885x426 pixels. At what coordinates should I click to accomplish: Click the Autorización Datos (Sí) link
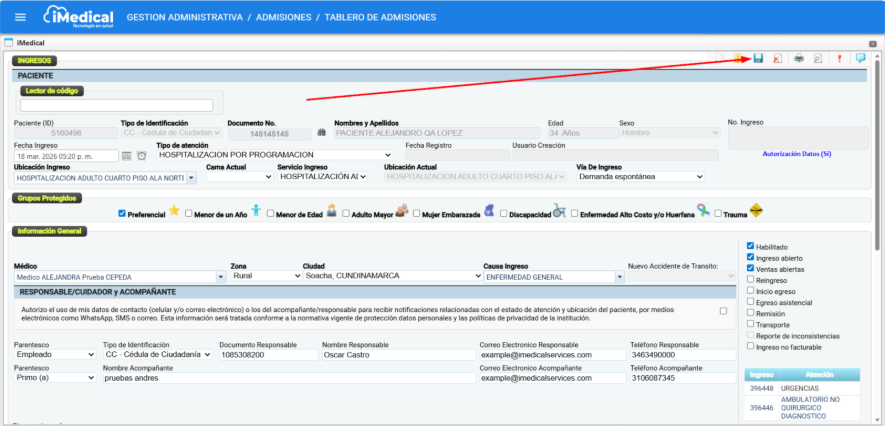[x=796, y=154]
